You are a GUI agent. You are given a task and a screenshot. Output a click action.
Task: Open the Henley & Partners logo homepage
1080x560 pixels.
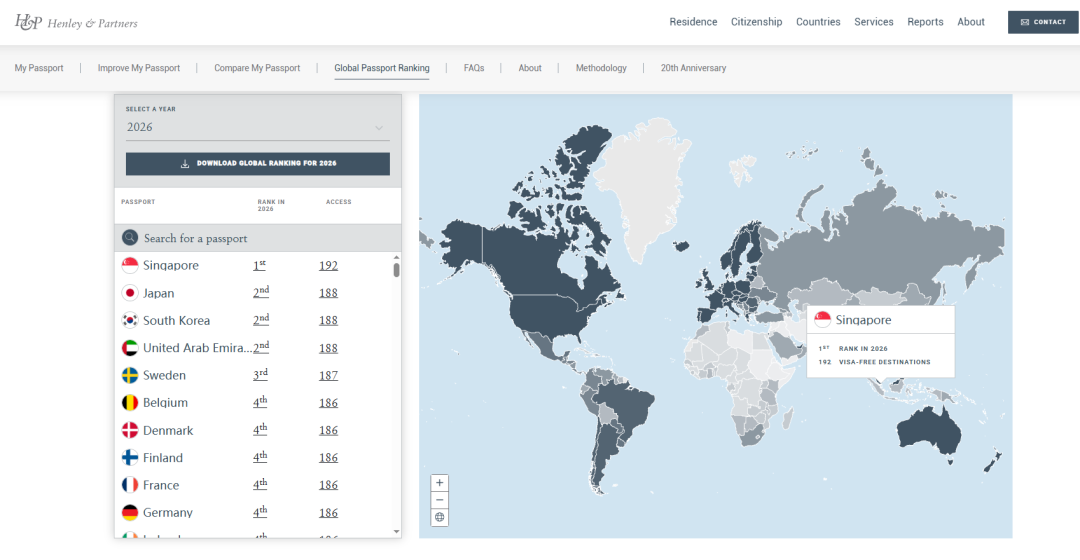click(x=76, y=23)
